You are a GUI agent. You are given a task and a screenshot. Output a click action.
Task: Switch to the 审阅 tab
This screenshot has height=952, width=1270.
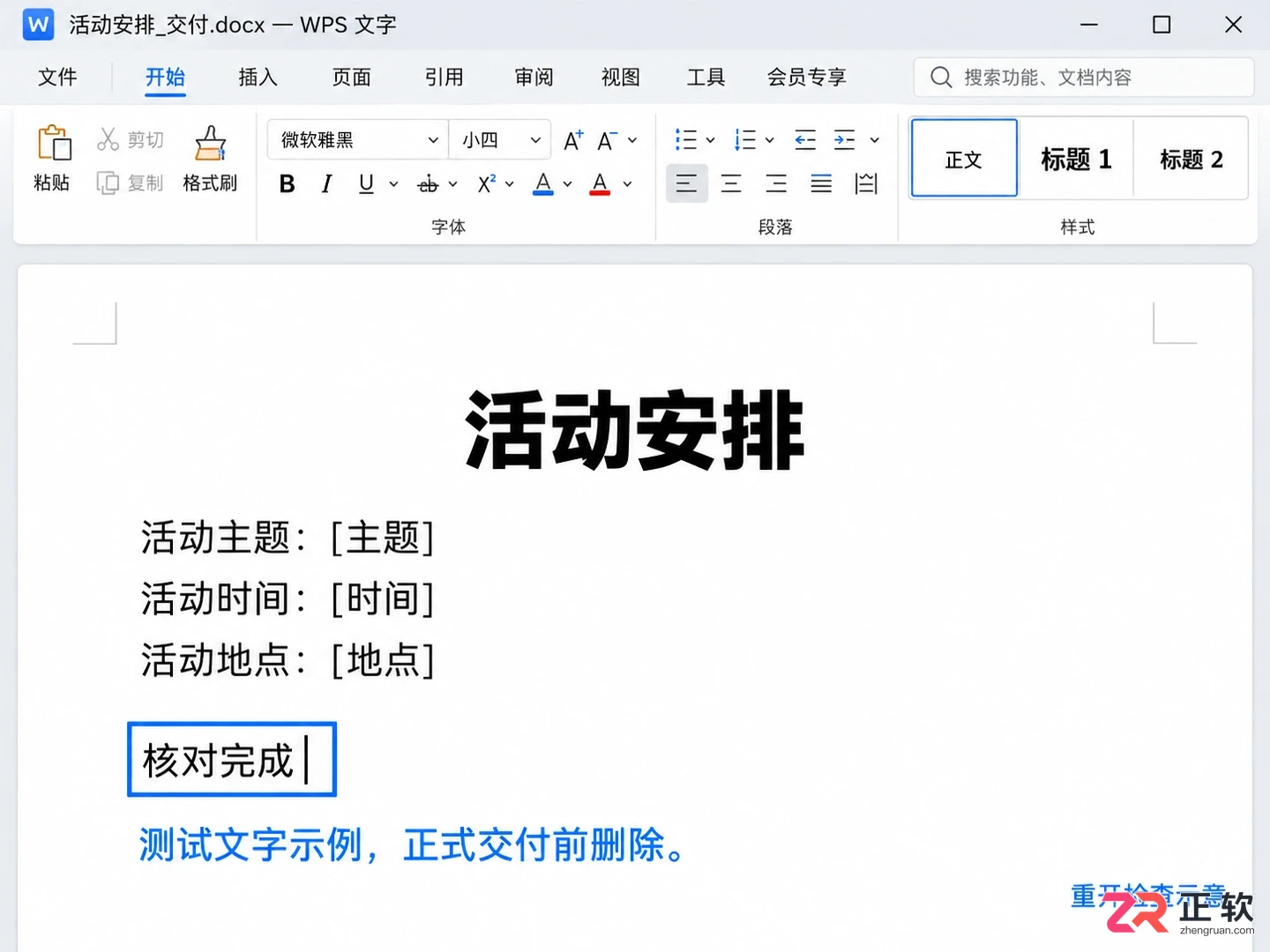pyautogui.click(x=534, y=78)
